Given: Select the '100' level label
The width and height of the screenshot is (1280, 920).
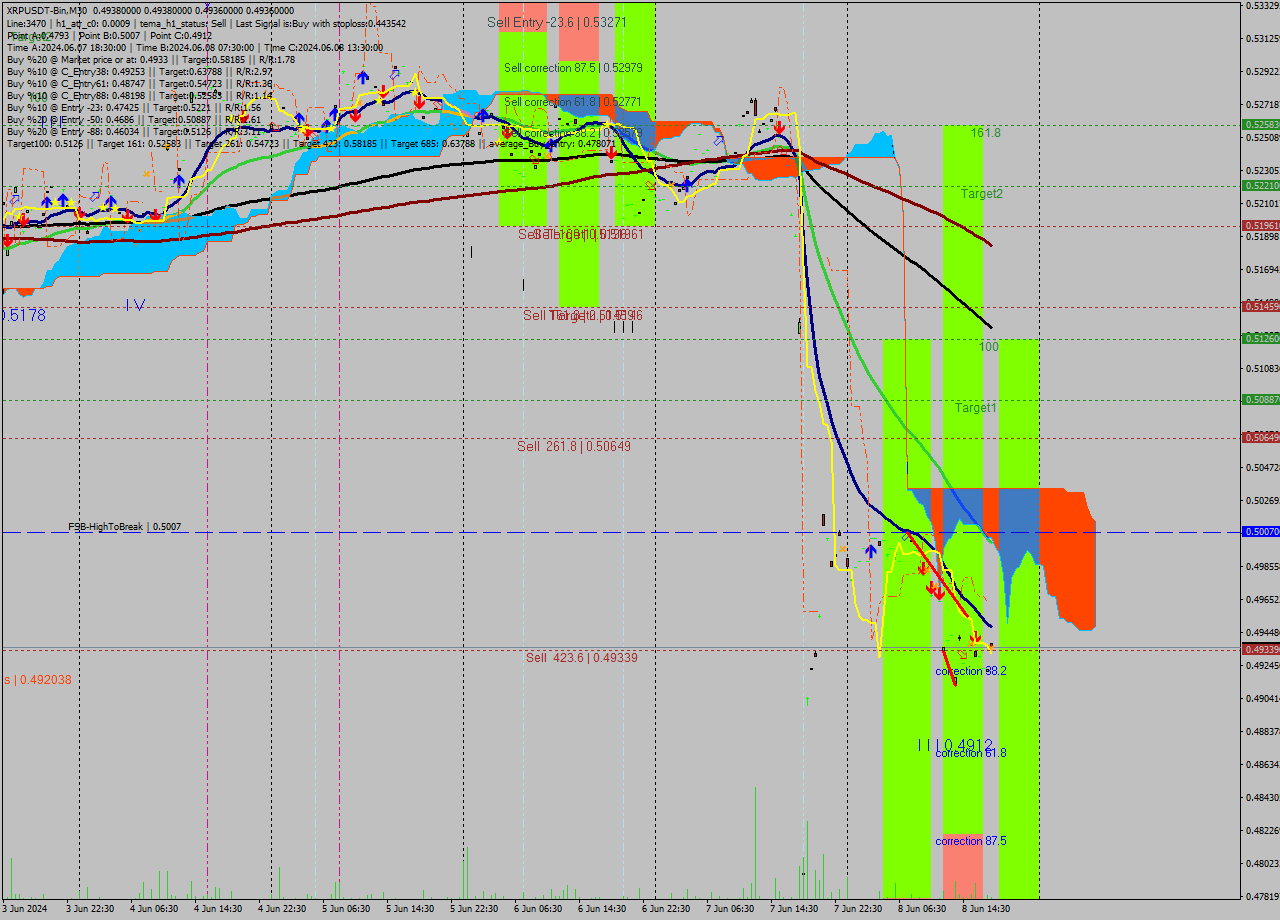Looking at the screenshot, I should (x=988, y=347).
